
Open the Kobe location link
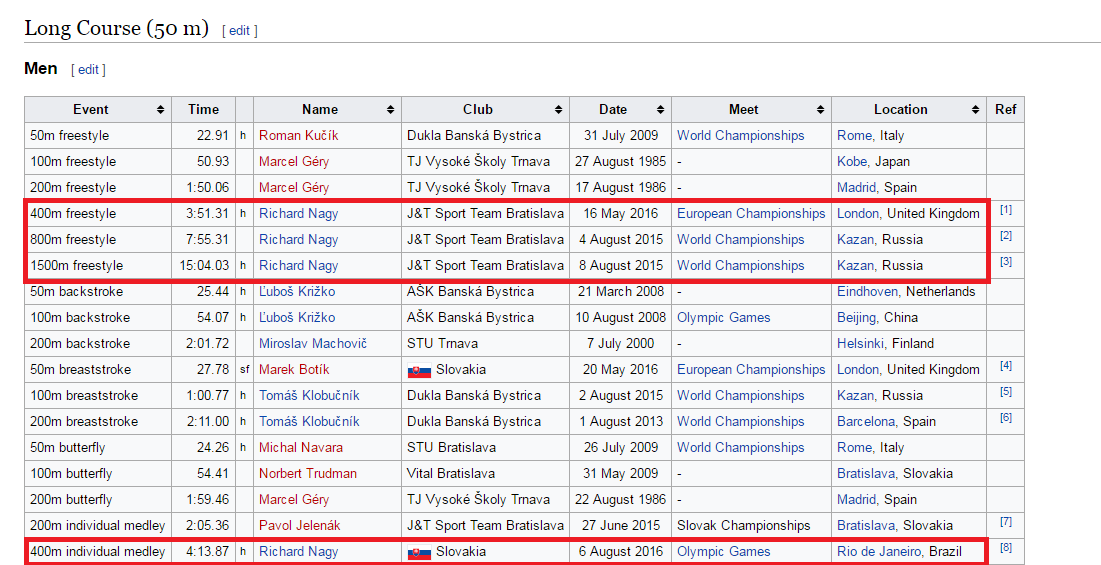point(852,161)
